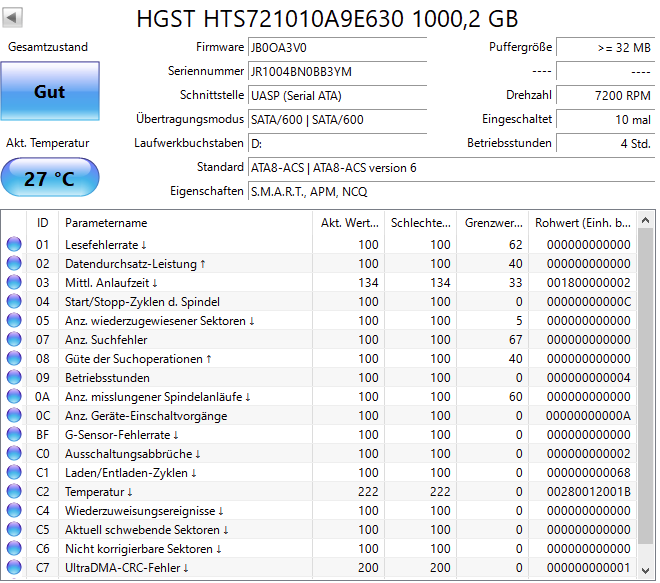Select the Gesamtzustand label
This screenshot has height=583, width=660.
point(48,47)
